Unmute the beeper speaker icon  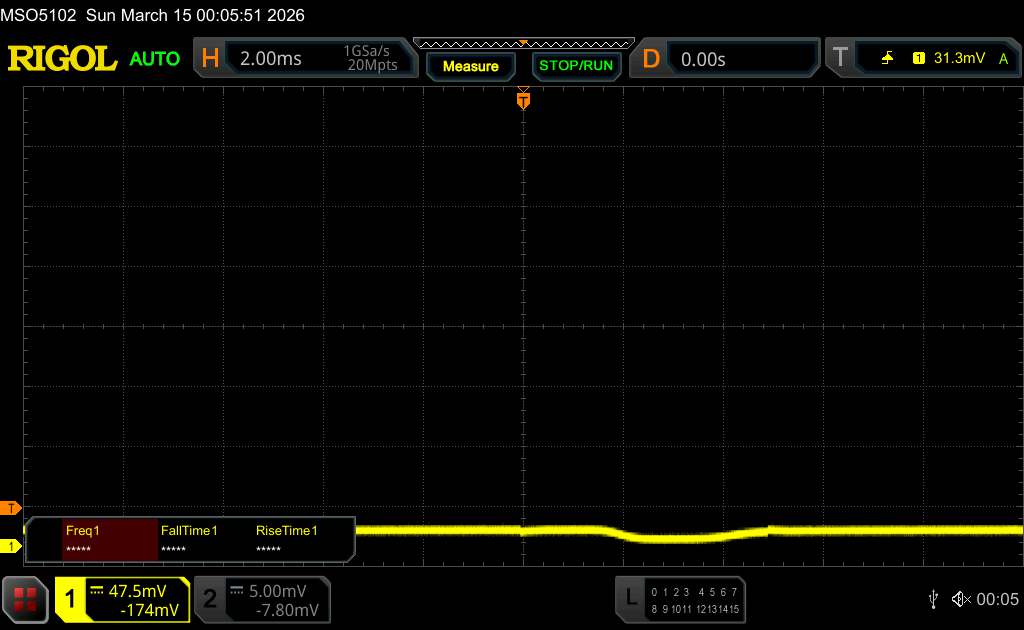(x=960, y=599)
